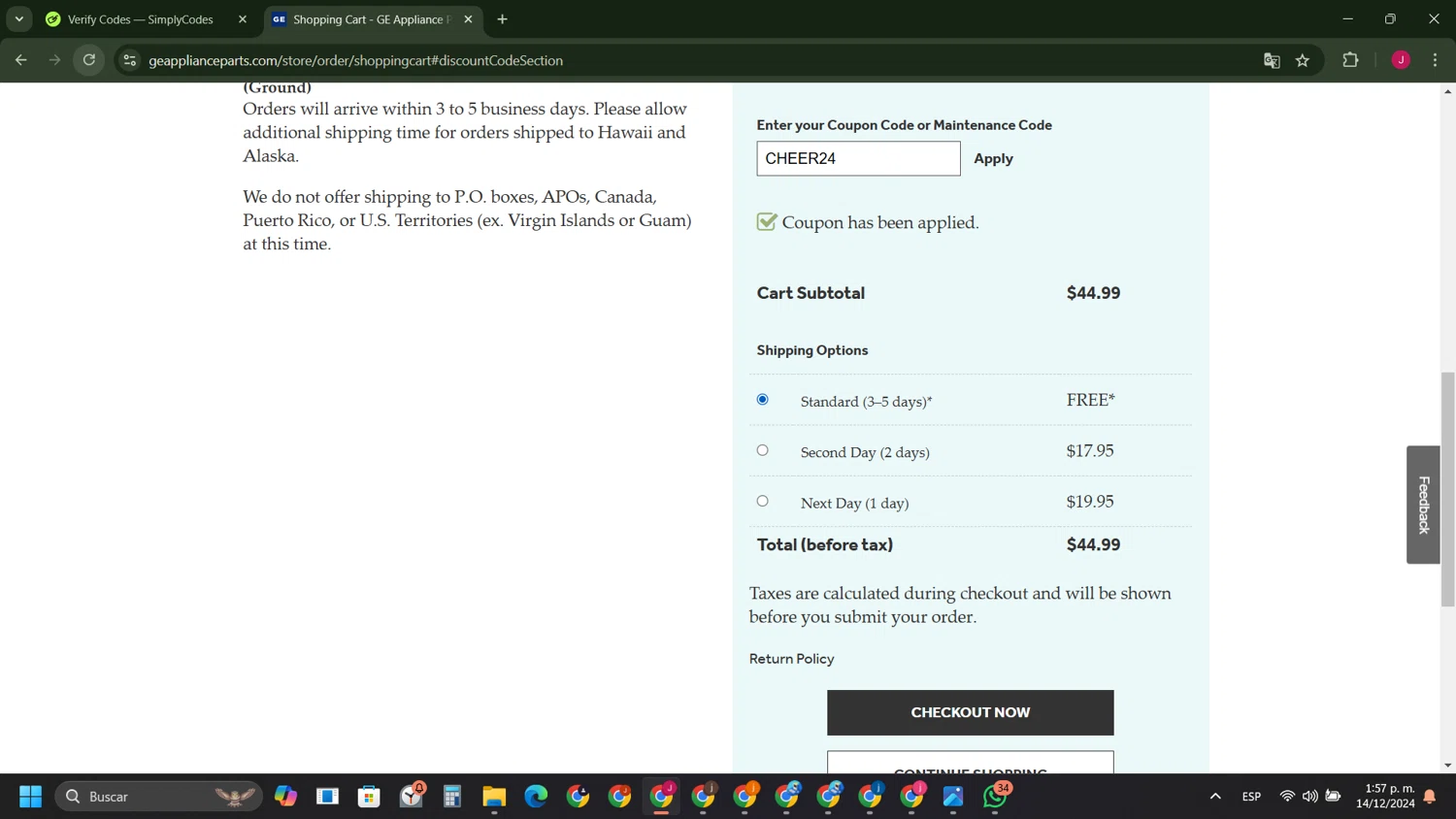
Task: Open the tab search dropdown arrow
Action: pos(18,19)
